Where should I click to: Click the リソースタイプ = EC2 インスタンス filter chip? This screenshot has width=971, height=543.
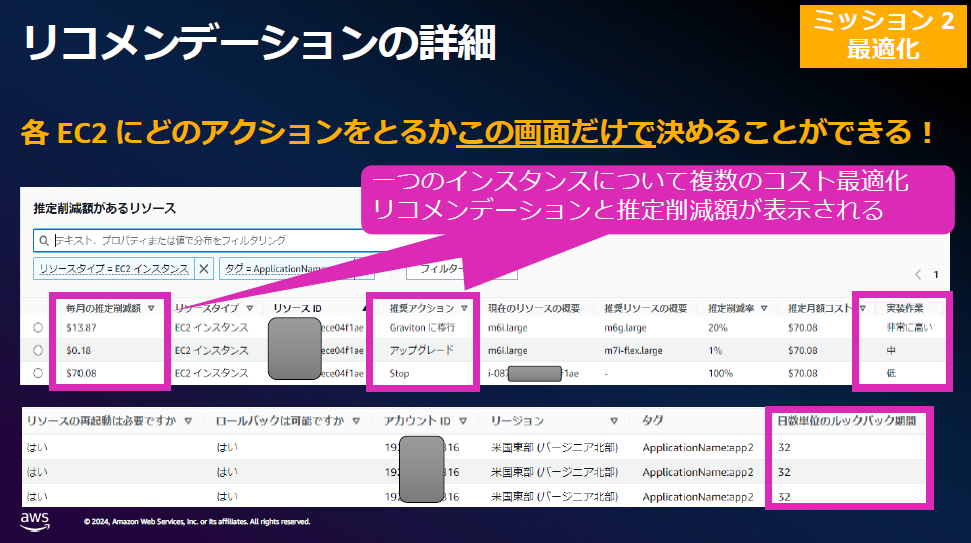coord(114,269)
